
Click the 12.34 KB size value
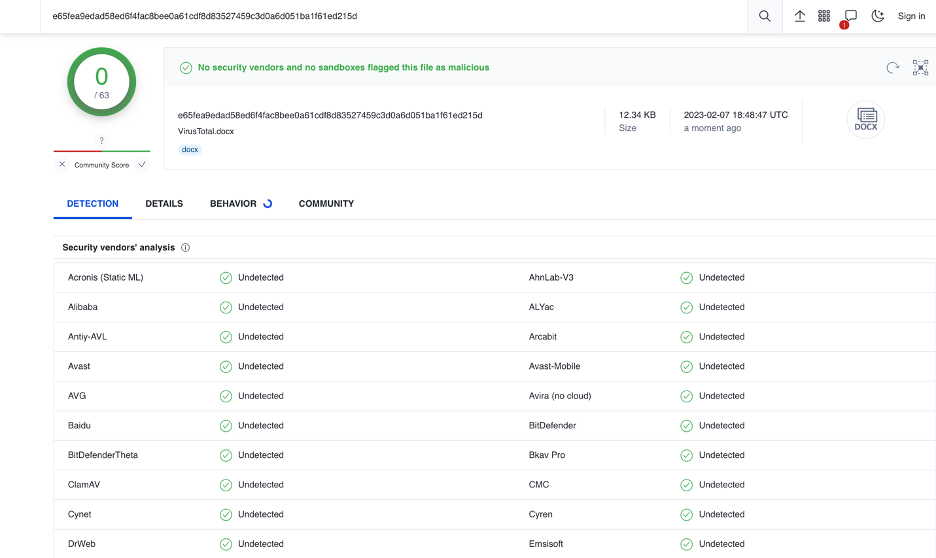(637, 115)
